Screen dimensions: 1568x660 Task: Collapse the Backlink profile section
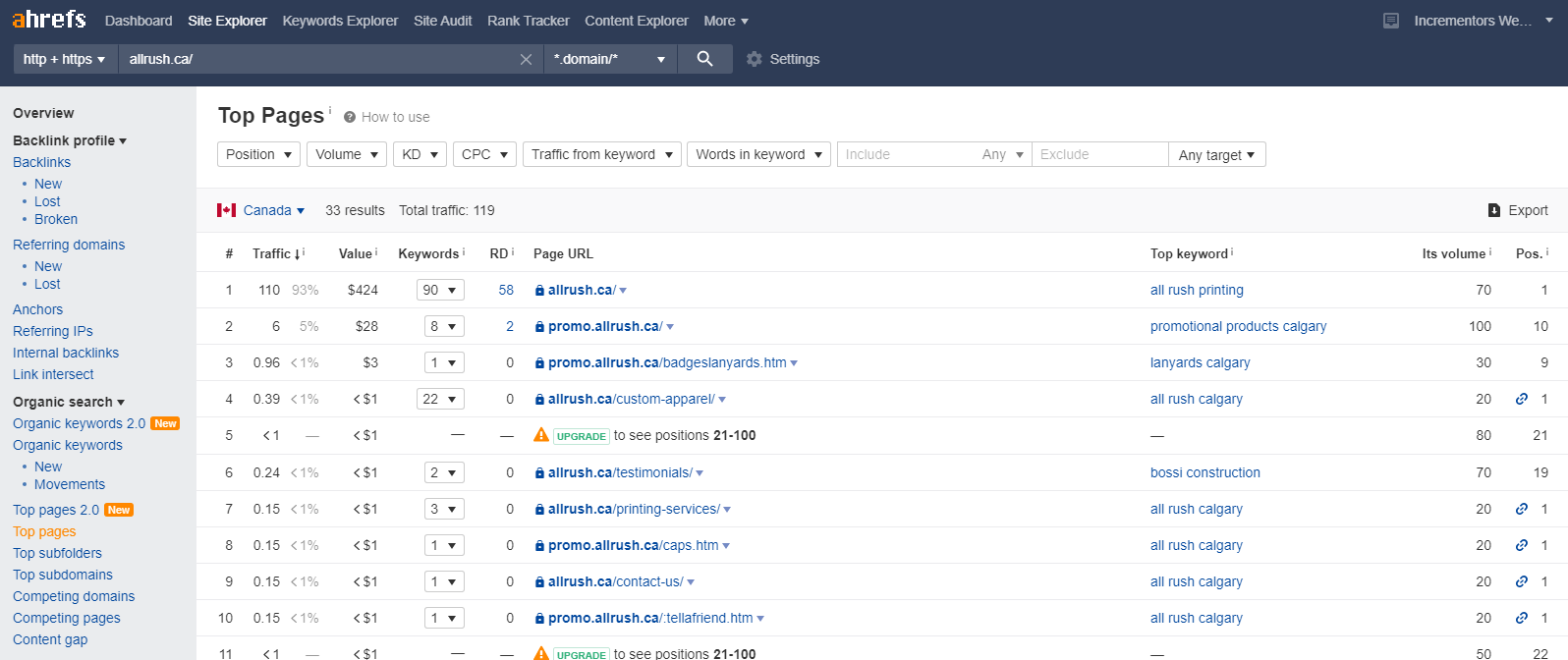click(x=70, y=140)
